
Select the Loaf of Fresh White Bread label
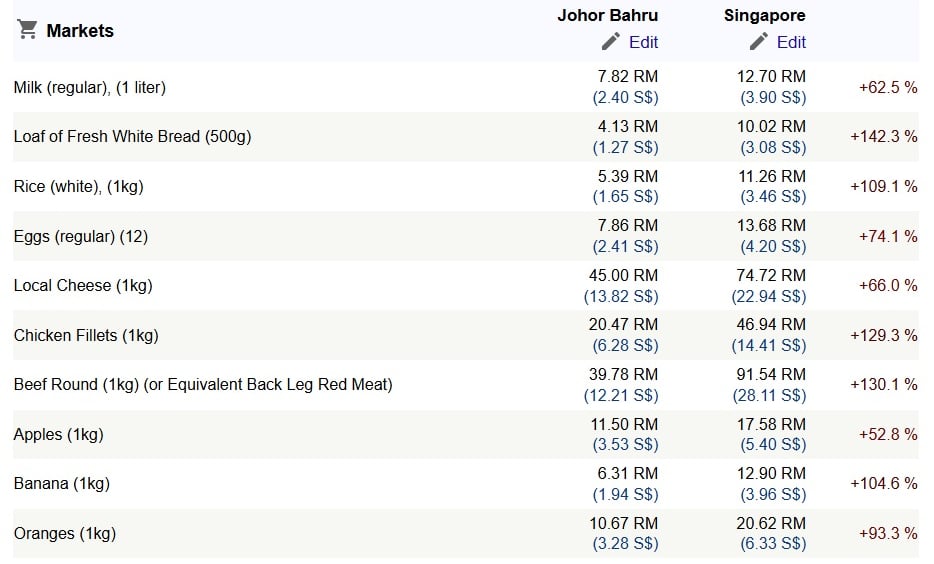click(132, 136)
